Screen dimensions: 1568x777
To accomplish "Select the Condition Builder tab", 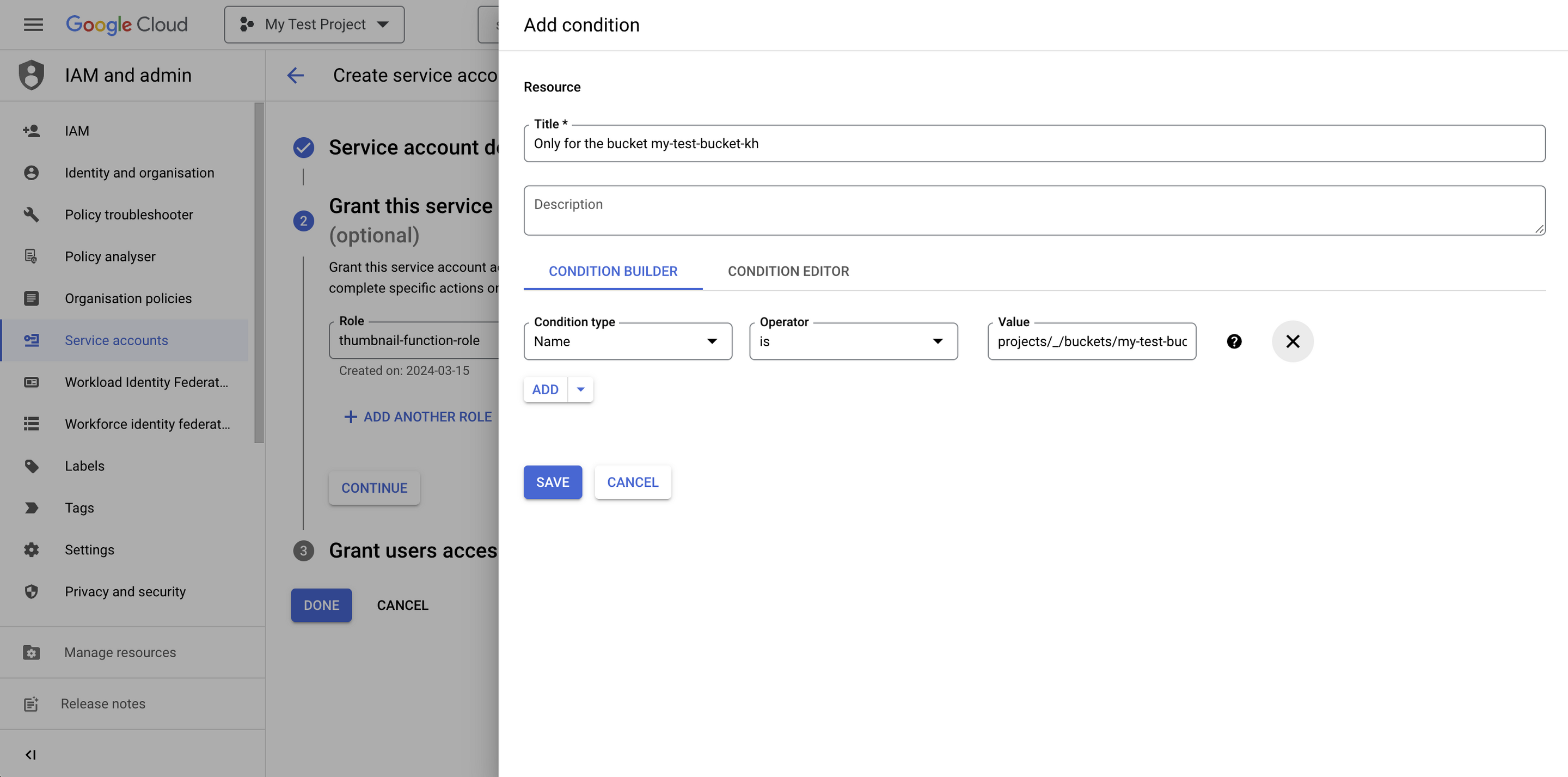I will point(612,272).
